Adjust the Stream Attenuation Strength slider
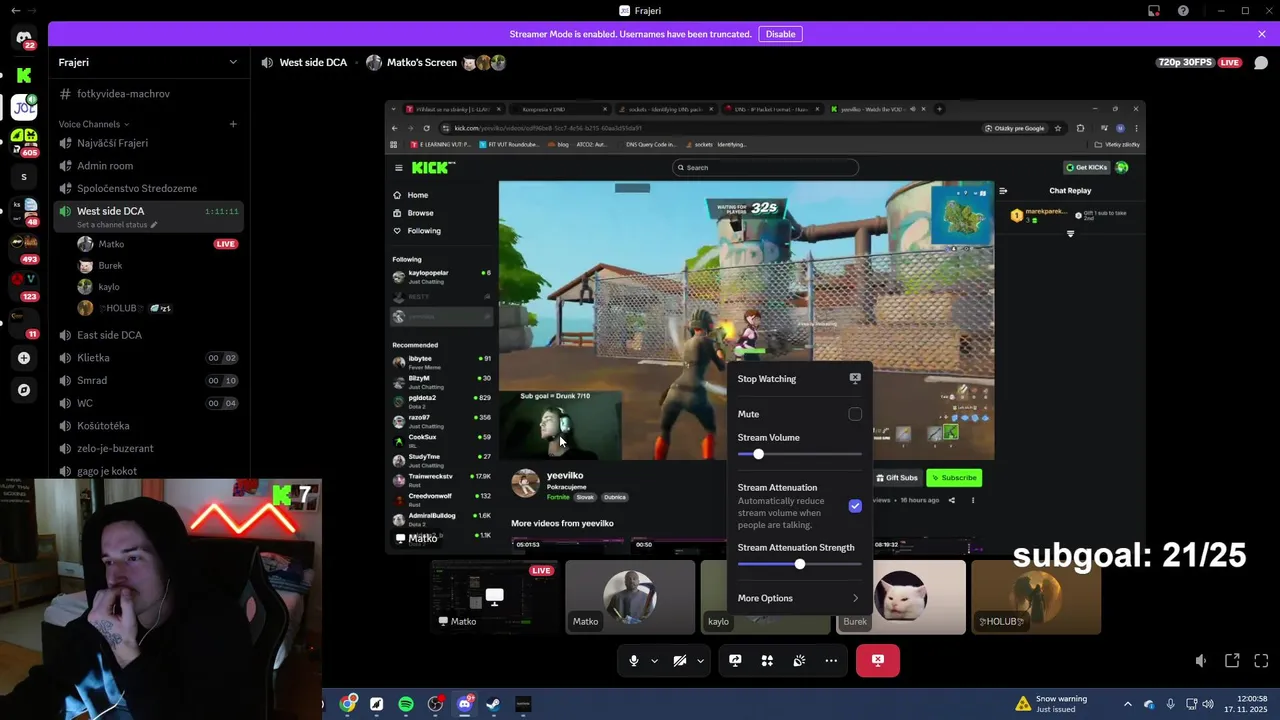 [x=799, y=564]
